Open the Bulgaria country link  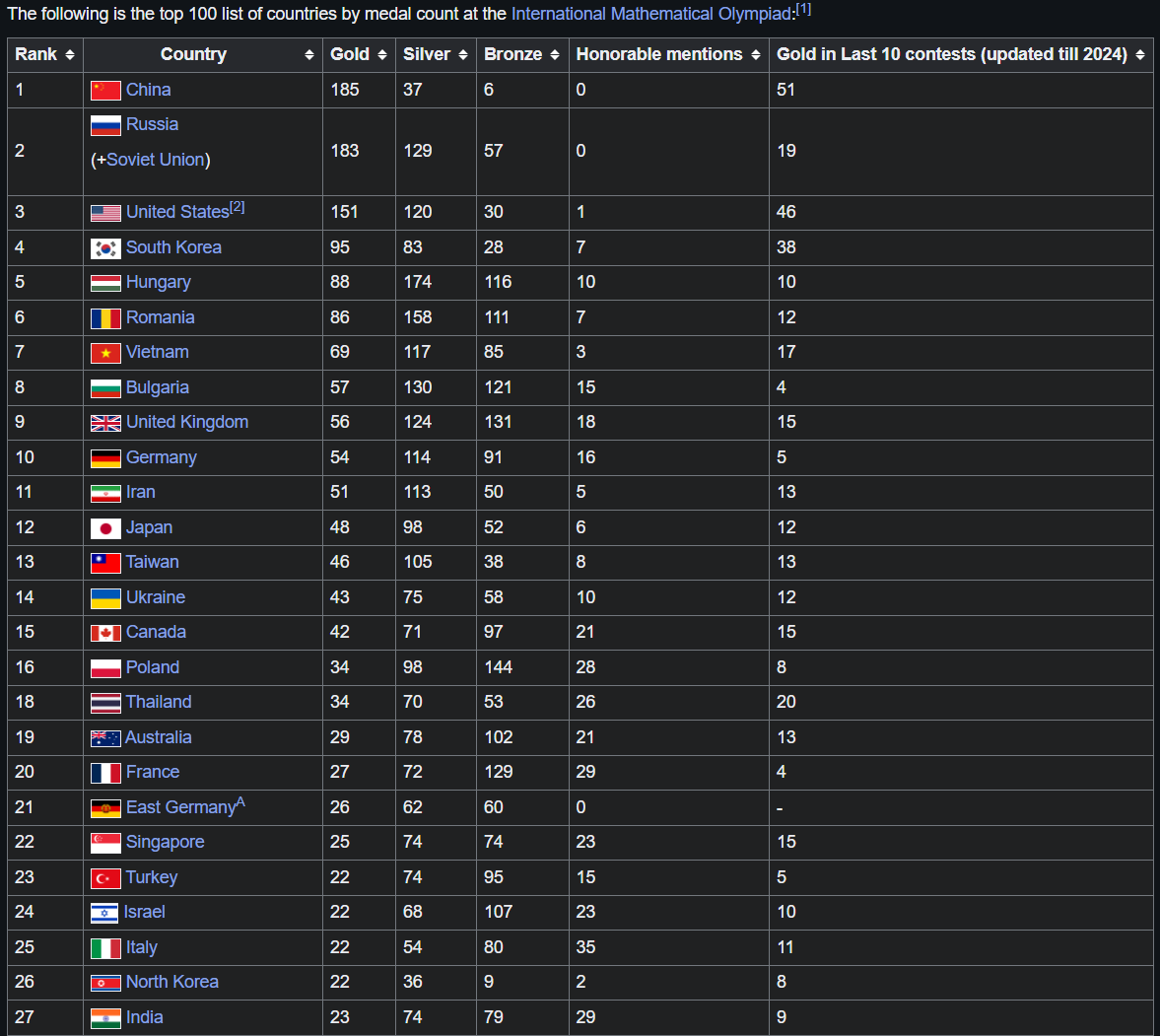pos(157,387)
